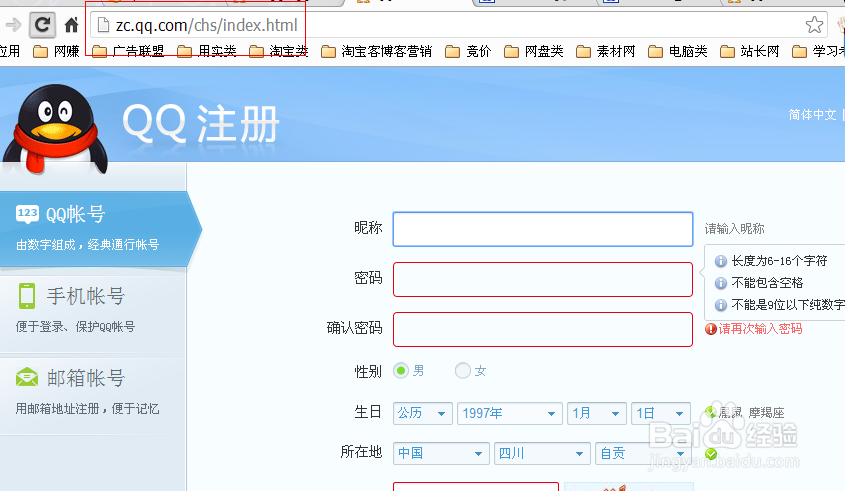The height and width of the screenshot is (491, 845).
Task: Open the 1月 birth month dropdown
Action: pyautogui.click(x=597, y=413)
